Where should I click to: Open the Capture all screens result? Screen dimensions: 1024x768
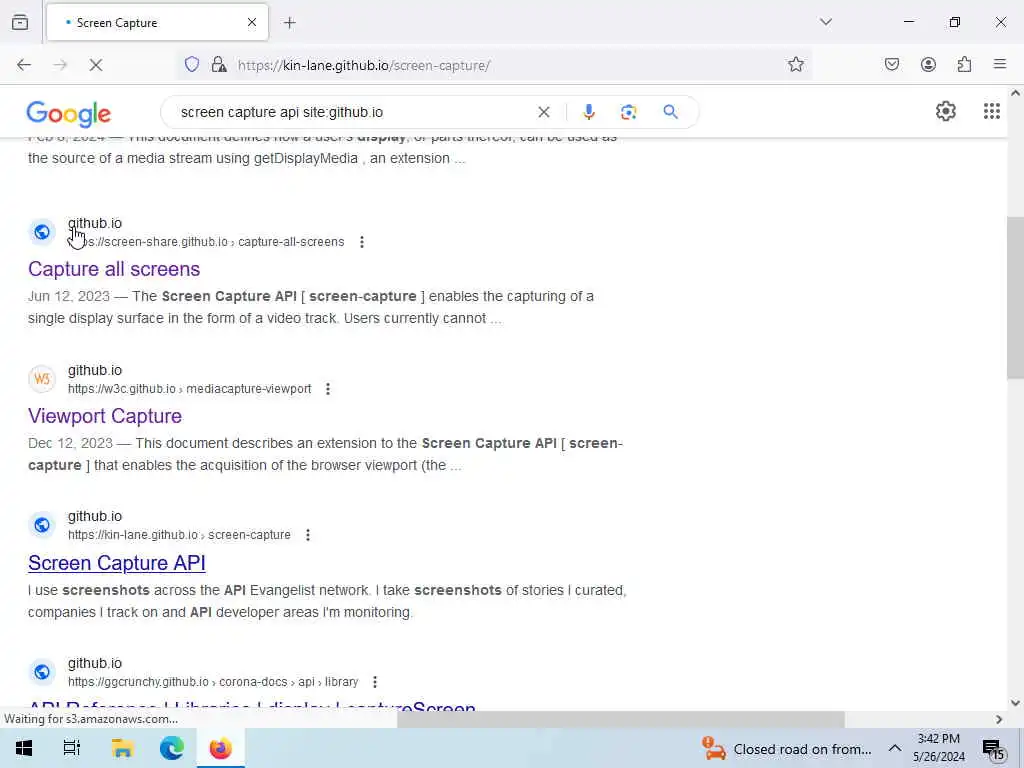[x=114, y=269]
